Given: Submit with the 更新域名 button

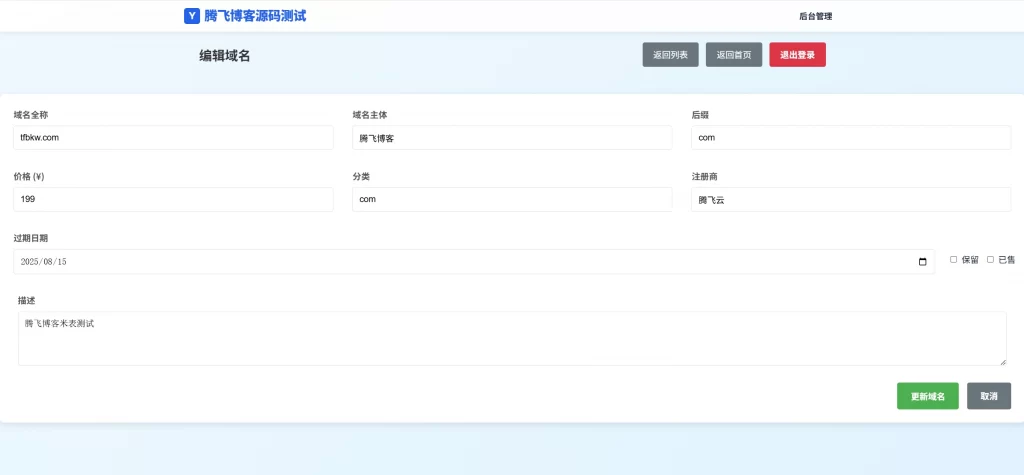Looking at the screenshot, I should pyautogui.click(x=927, y=396).
